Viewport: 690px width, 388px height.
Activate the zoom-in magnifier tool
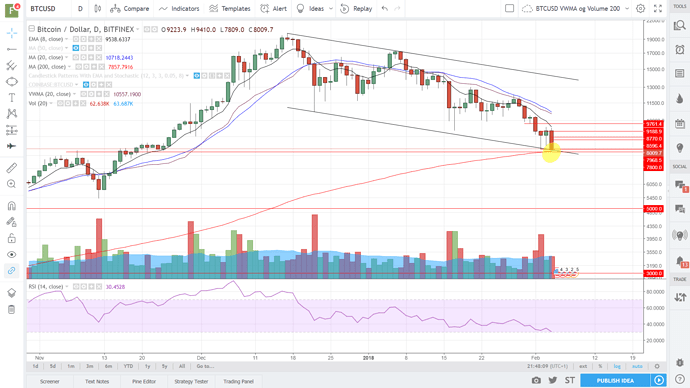coord(12,184)
